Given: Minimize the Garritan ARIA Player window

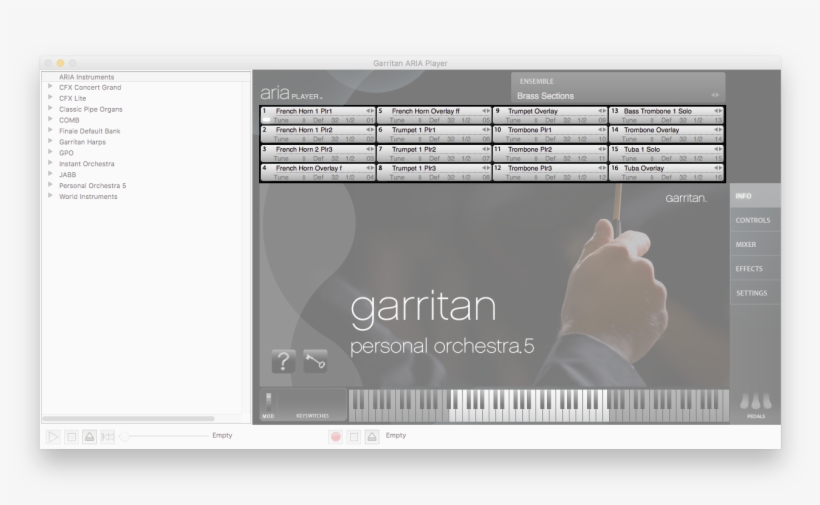Looking at the screenshot, I should pyautogui.click(x=61, y=63).
